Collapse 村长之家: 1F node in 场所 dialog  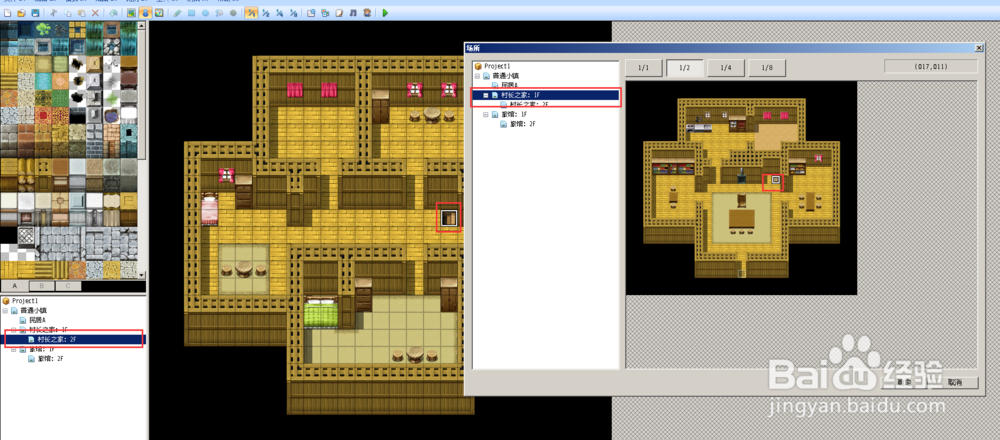click(486, 95)
